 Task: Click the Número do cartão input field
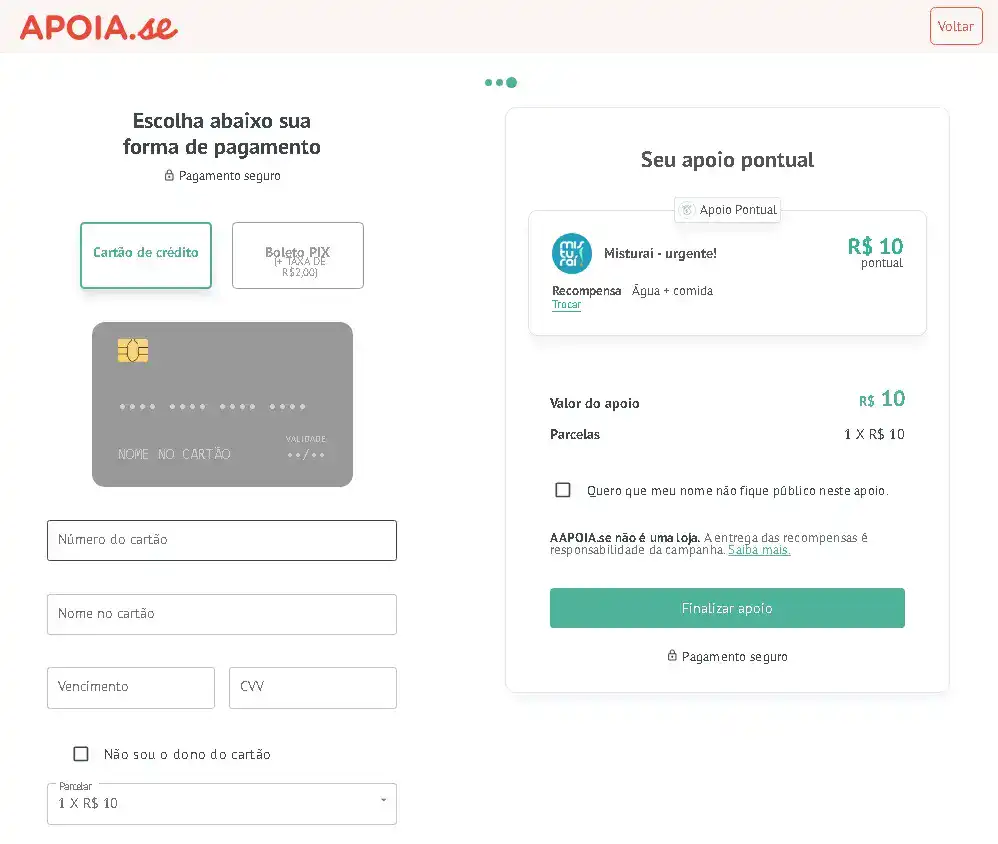point(222,540)
